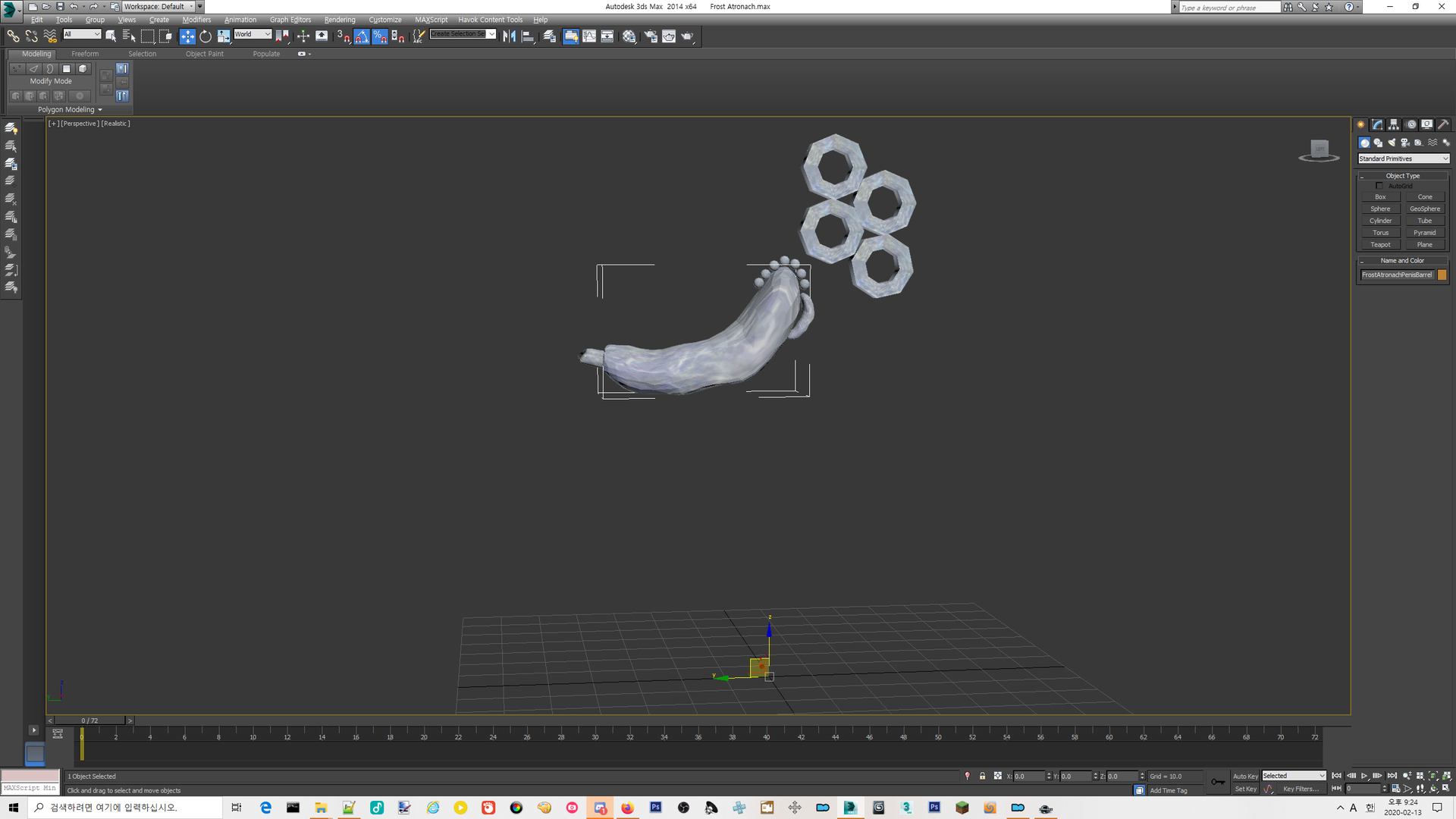Viewport: 1456px width, 819px height.
Task: Click the Cylinder object button
Action: tap(1380, 221)
